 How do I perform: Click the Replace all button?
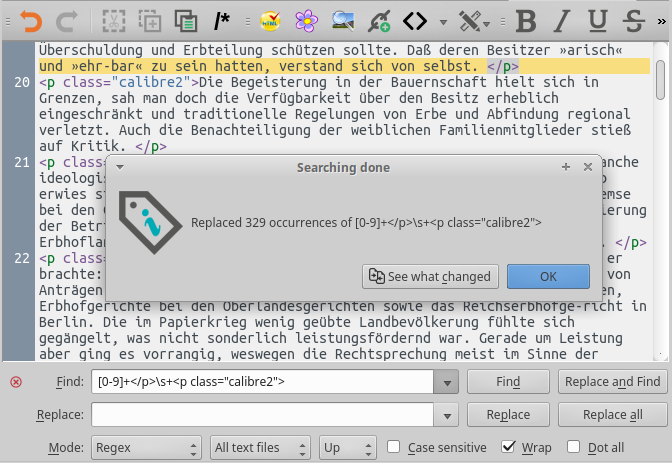click(x=612, y=415)
